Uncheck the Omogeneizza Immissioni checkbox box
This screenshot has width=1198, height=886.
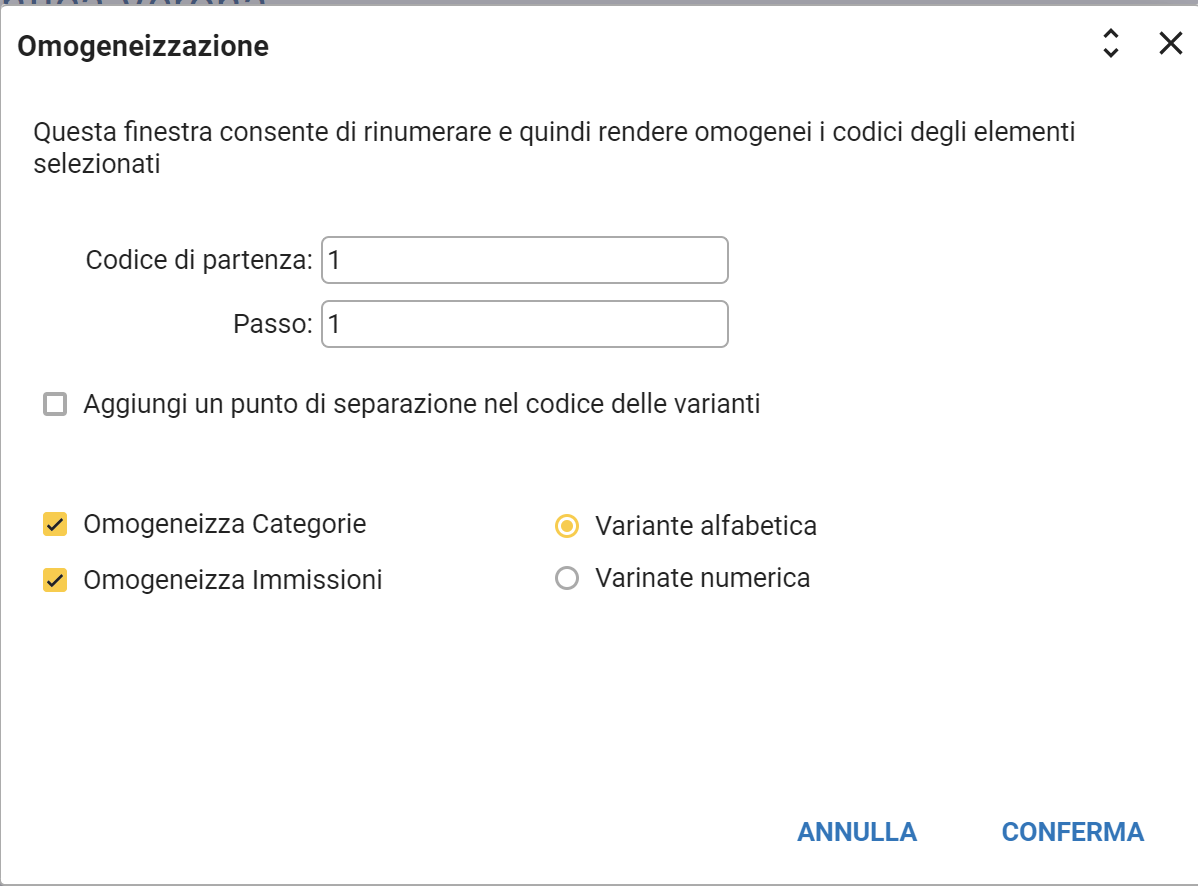(55, 580)
